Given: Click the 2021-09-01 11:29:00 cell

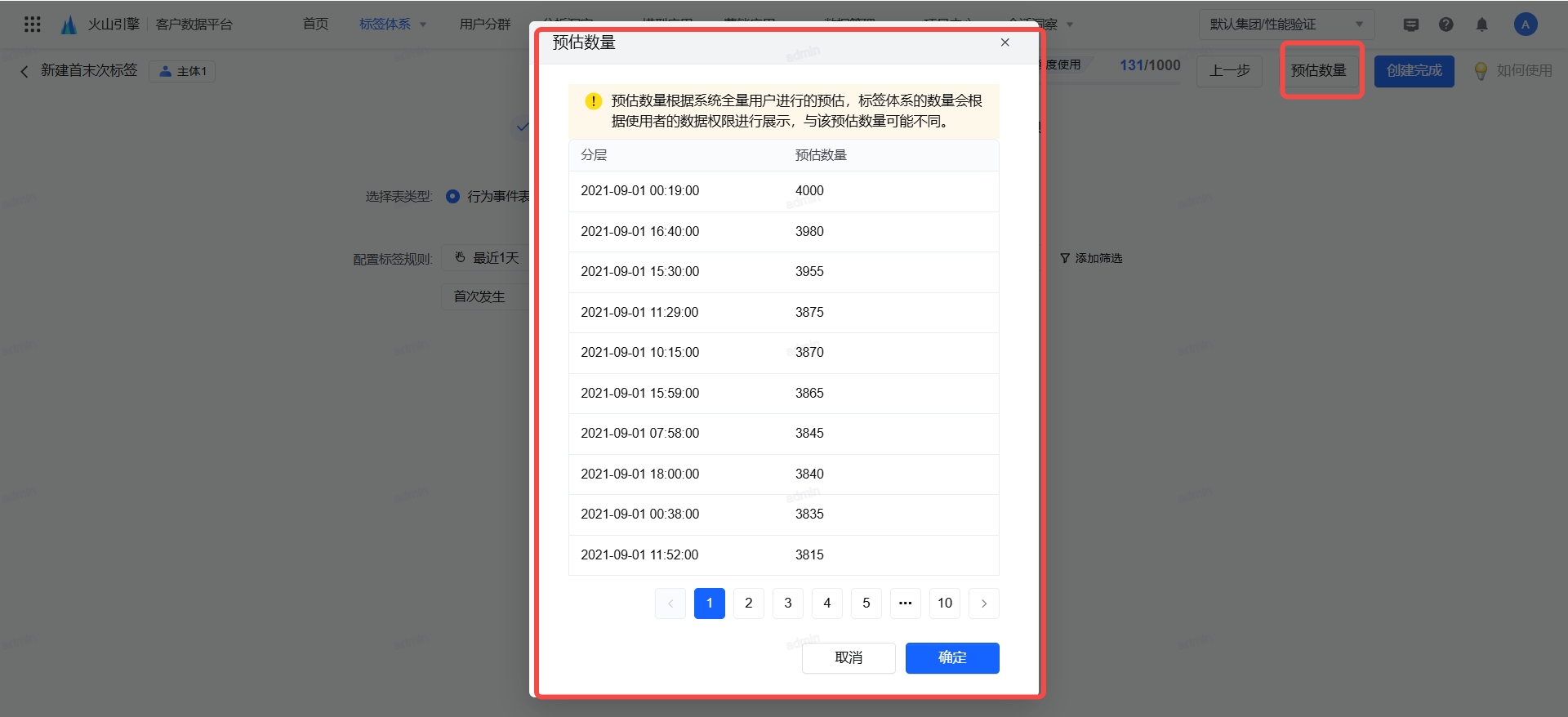Looking at the screenshot, I should point(639,313).
